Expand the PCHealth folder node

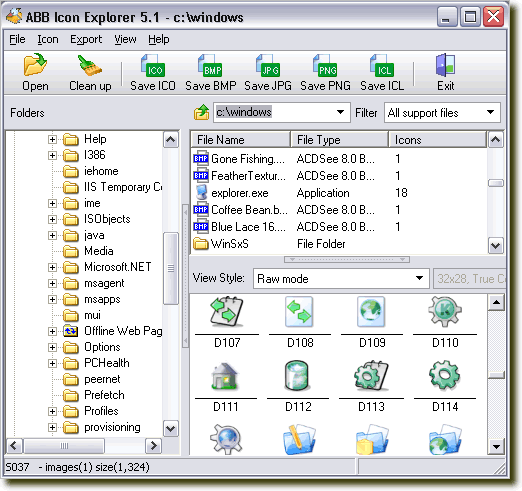pyautogui.click(x=52, y=363)
